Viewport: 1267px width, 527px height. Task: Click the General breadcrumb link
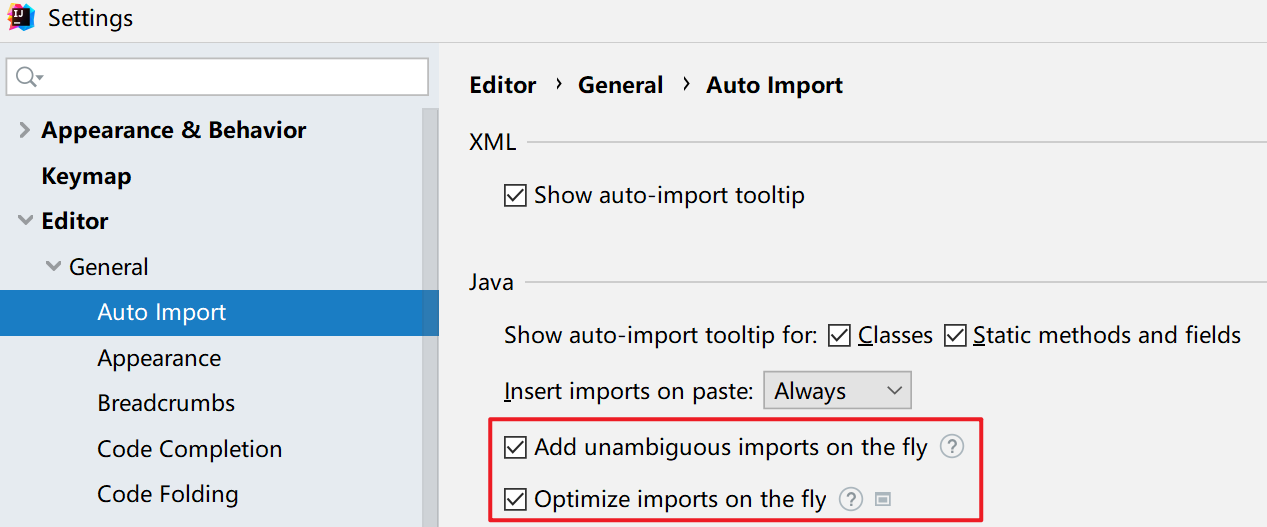[620, 86]
